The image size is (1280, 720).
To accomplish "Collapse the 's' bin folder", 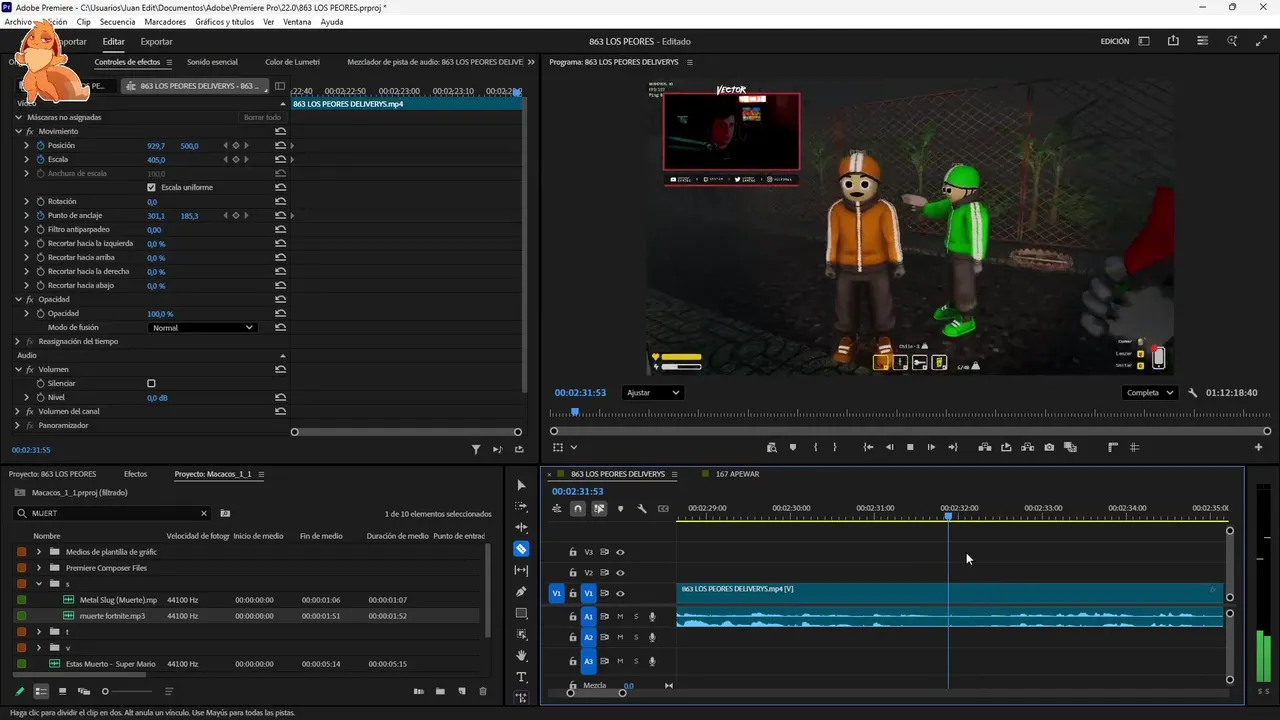I will (x=39, y=584).
